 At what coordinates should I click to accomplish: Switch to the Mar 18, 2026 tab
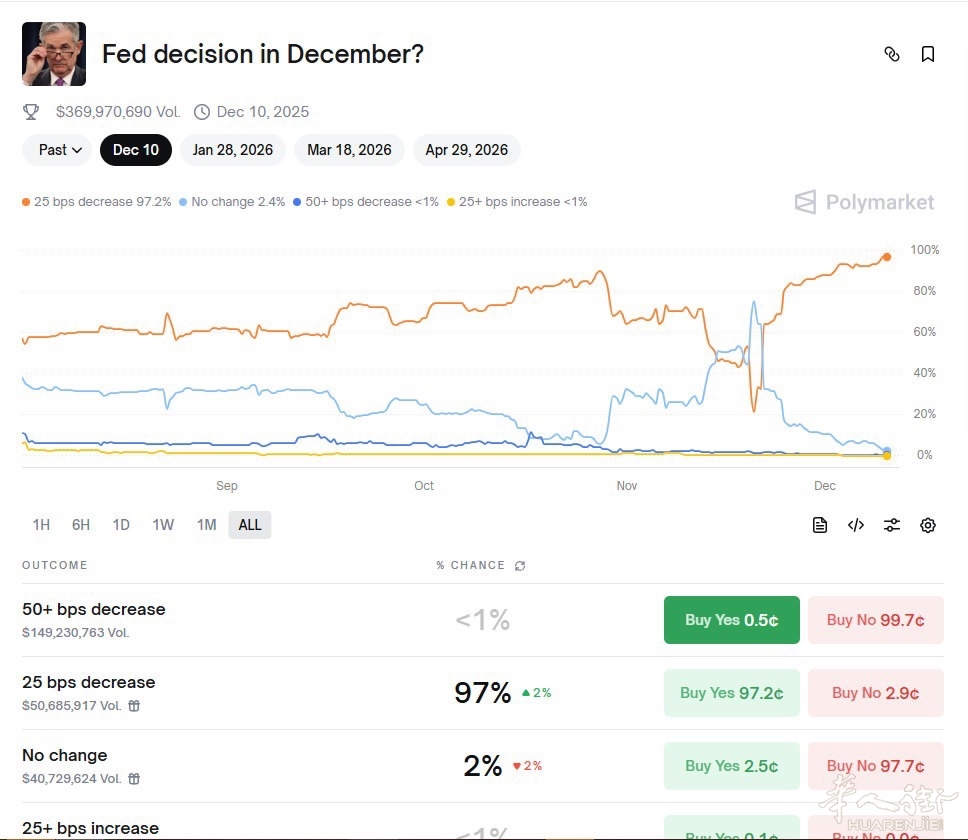349,150
